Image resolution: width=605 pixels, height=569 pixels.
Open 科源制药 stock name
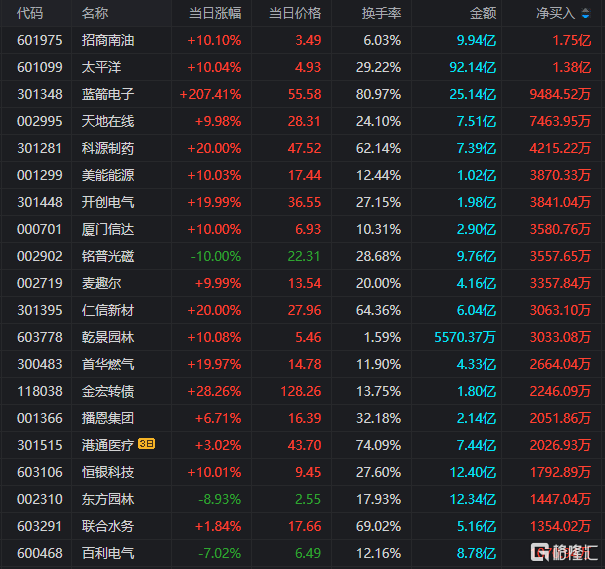coord(108,148)
